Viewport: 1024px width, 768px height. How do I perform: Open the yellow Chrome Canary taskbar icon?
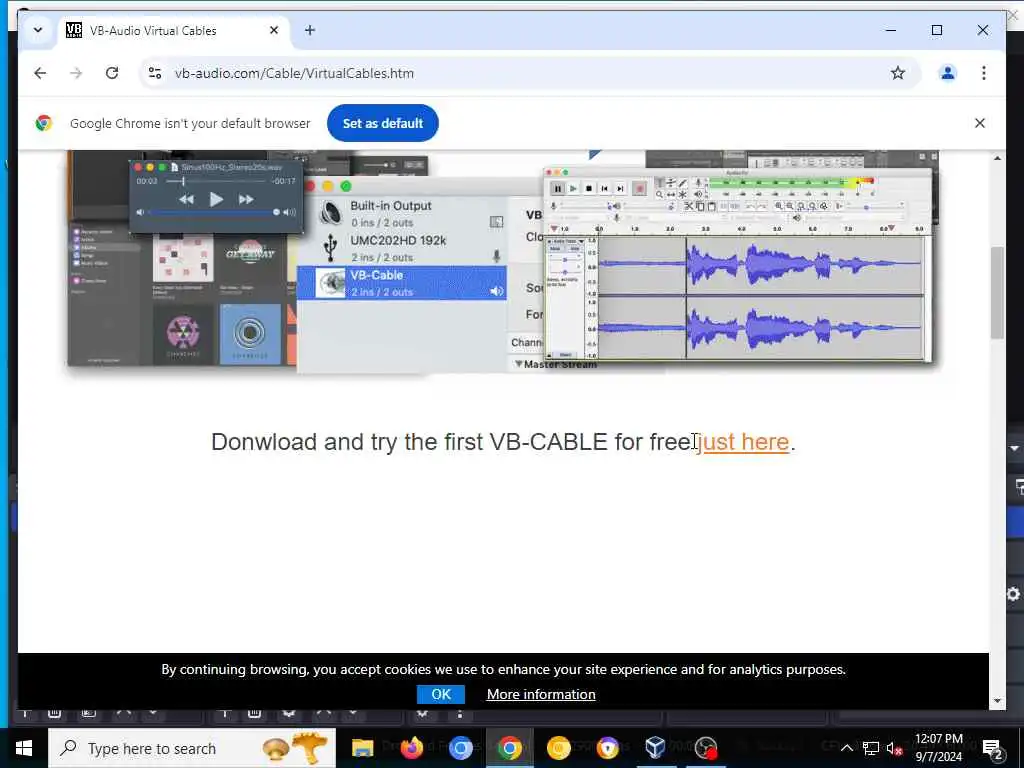click(558, 748)
